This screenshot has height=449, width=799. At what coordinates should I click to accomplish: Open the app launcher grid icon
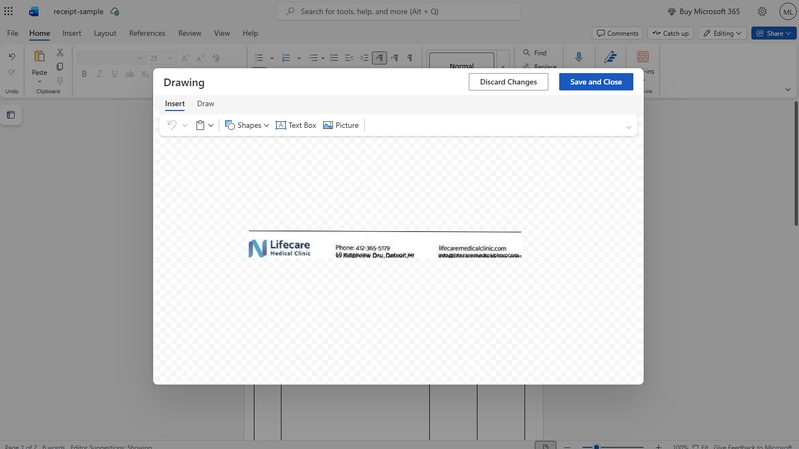point(9,11)
